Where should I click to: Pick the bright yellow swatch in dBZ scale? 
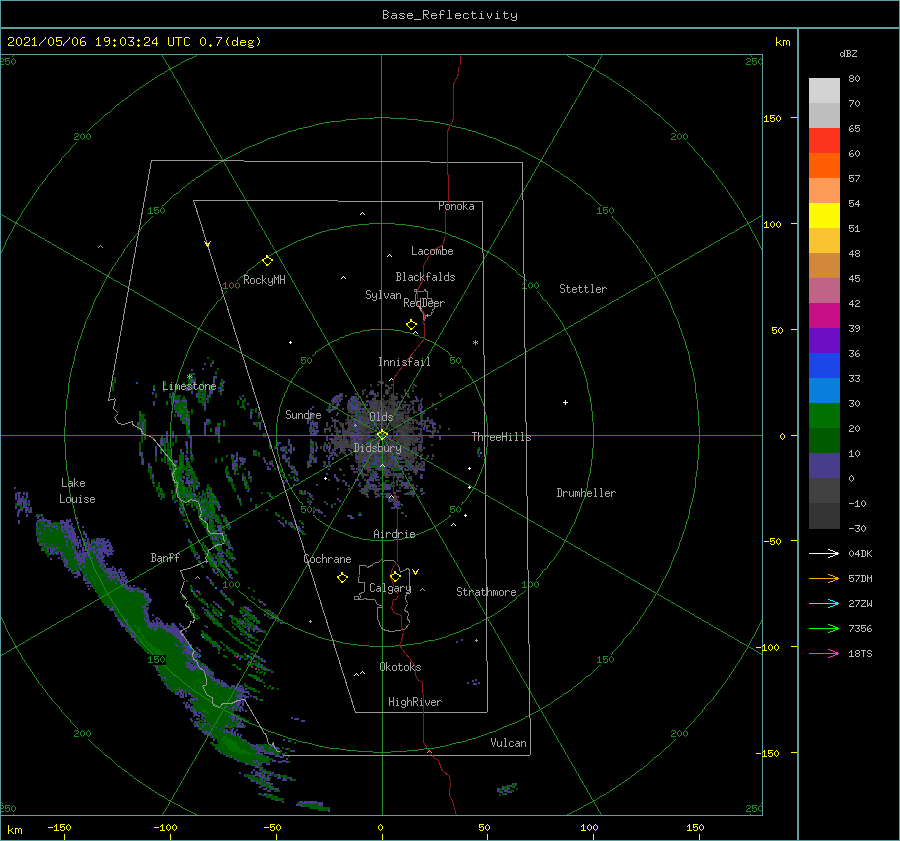pyautogui.click(x=824, y=216)
